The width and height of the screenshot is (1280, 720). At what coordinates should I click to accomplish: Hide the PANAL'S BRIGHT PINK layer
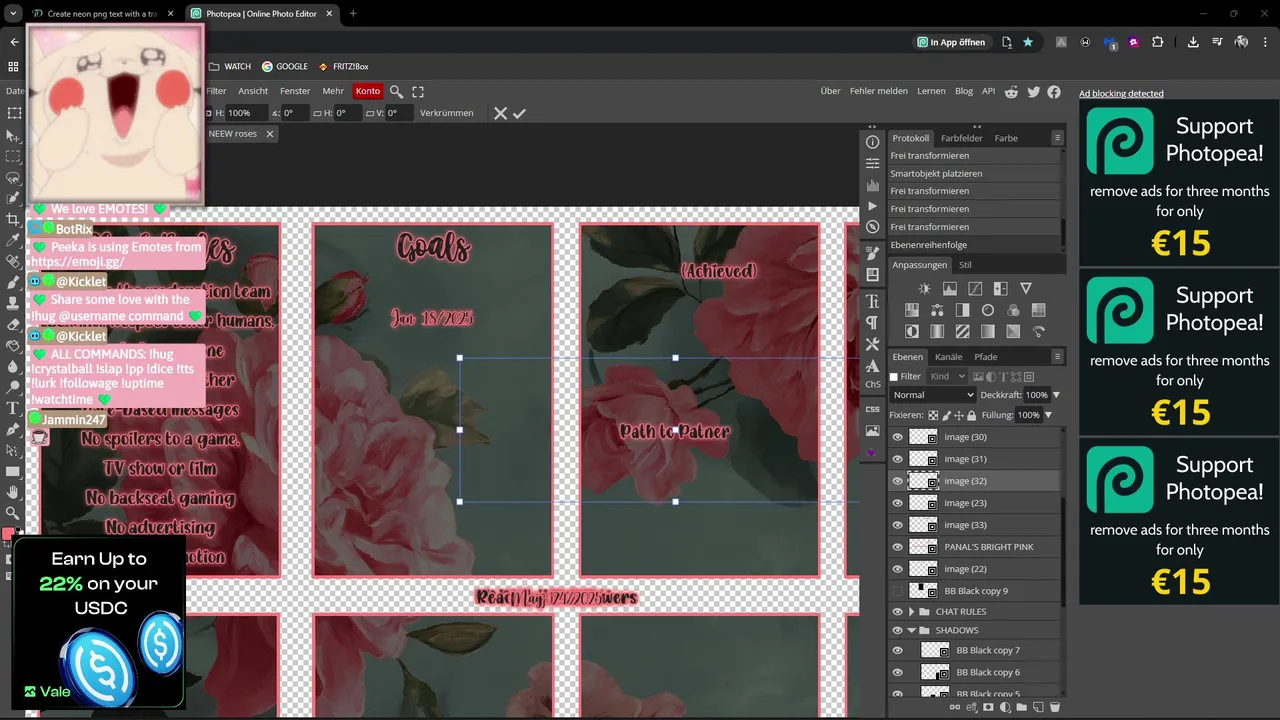click(x=897, y=547)
